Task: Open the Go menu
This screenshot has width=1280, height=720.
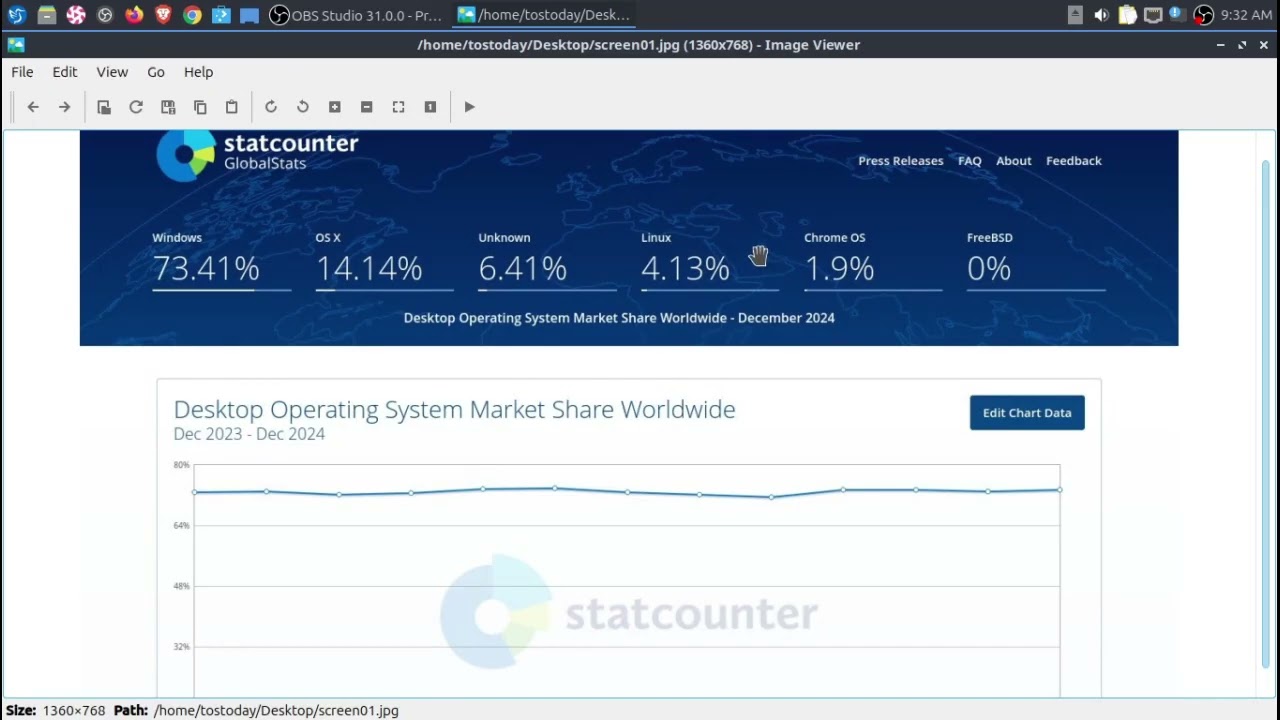Action: point(156,72)
